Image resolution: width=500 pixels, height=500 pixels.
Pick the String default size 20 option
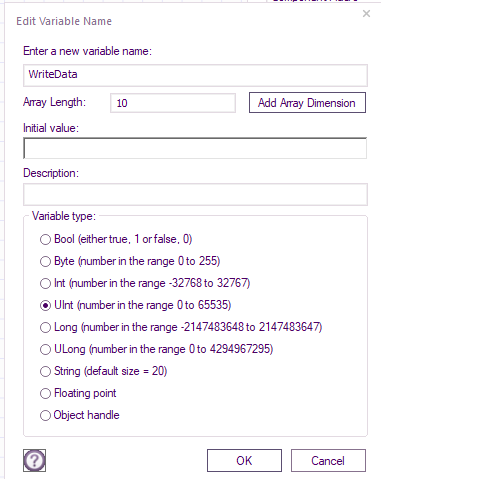coord(45,371)
